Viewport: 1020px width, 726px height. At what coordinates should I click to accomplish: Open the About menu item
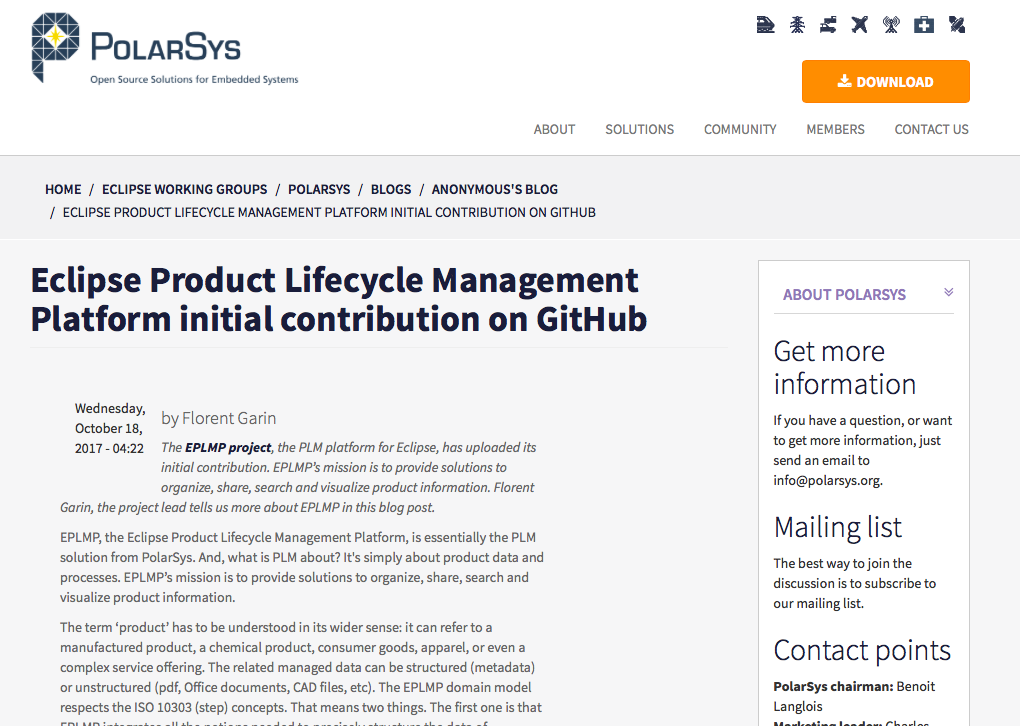[554, 129]
